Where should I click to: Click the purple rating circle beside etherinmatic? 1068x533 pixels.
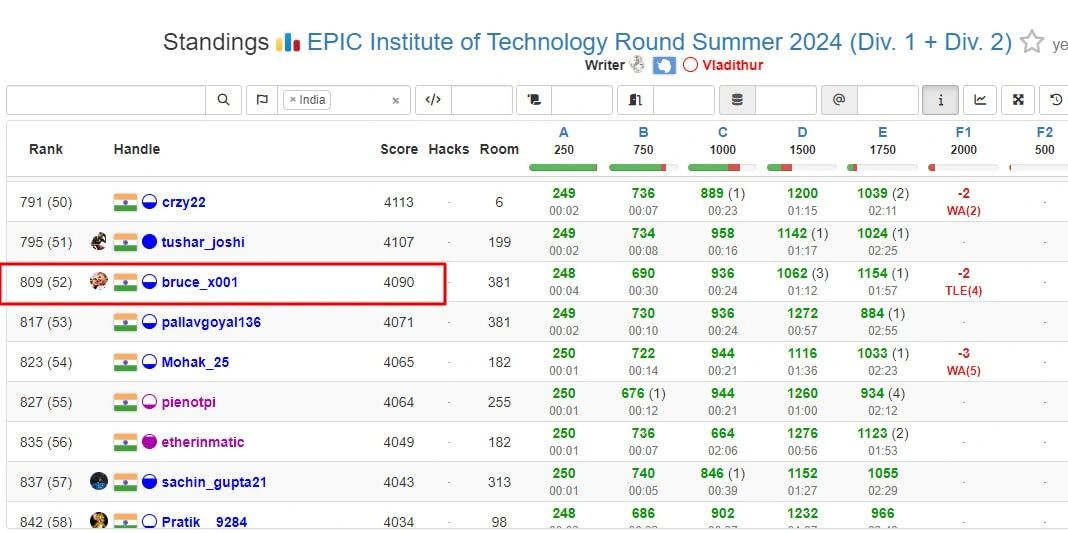150,442
